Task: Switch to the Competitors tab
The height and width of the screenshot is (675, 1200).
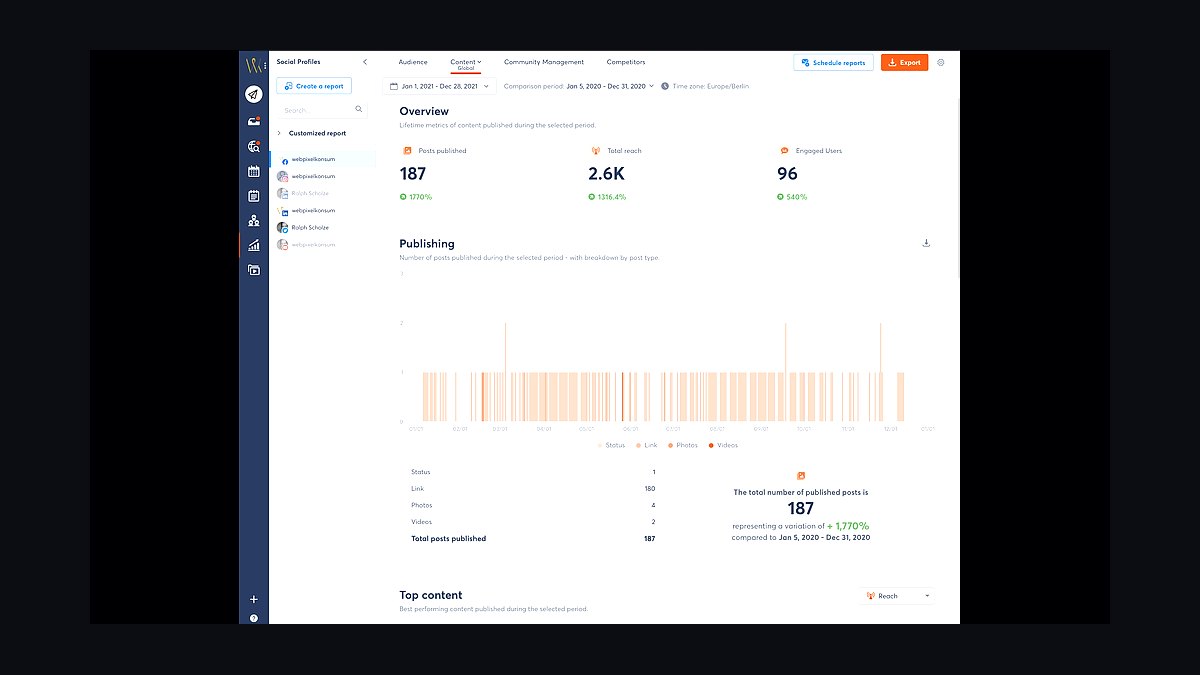Action: [626, 62]
